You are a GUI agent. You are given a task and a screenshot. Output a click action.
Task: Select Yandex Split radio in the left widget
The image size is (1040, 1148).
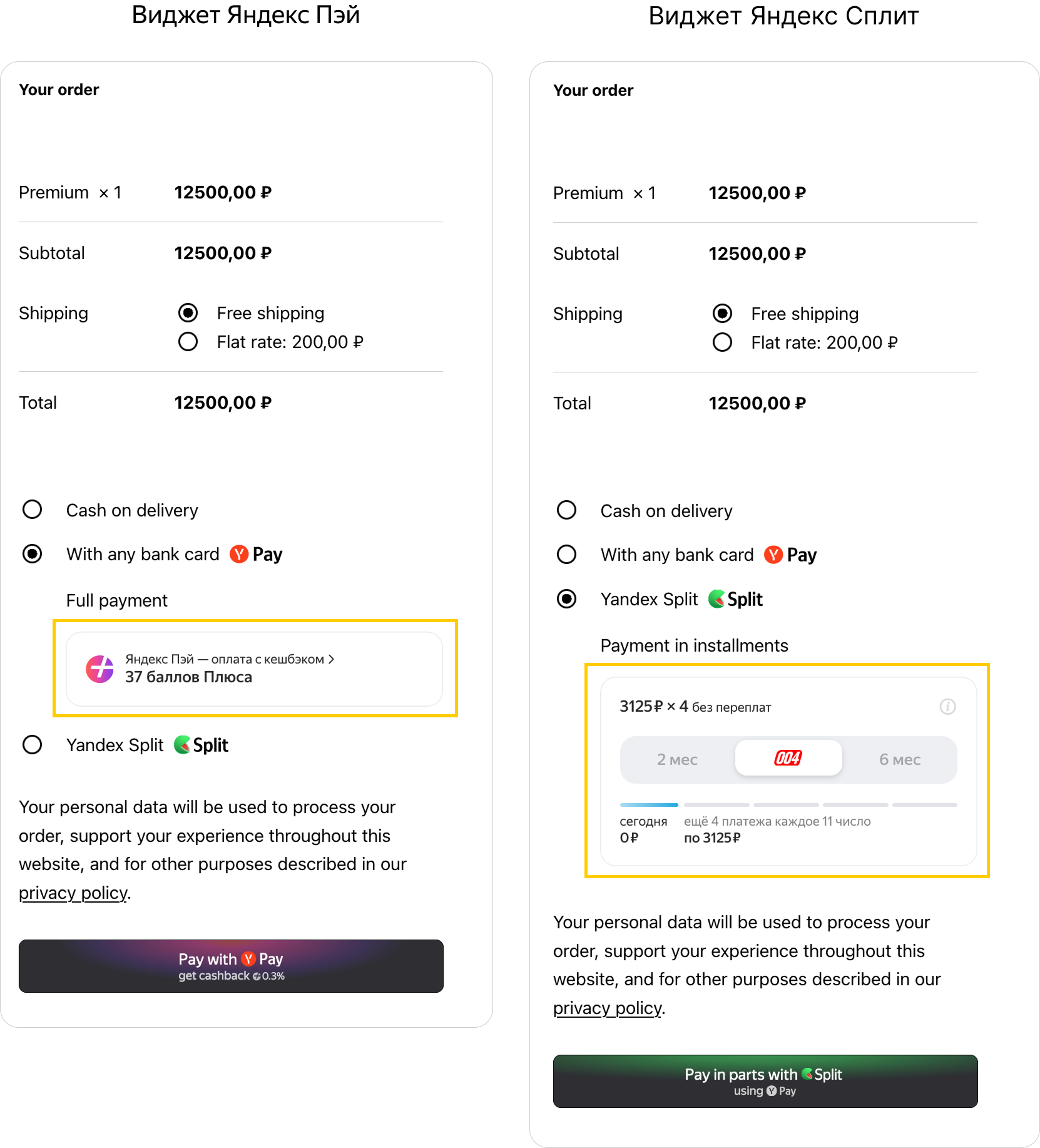pyautogui.click(x=32, y=745)
